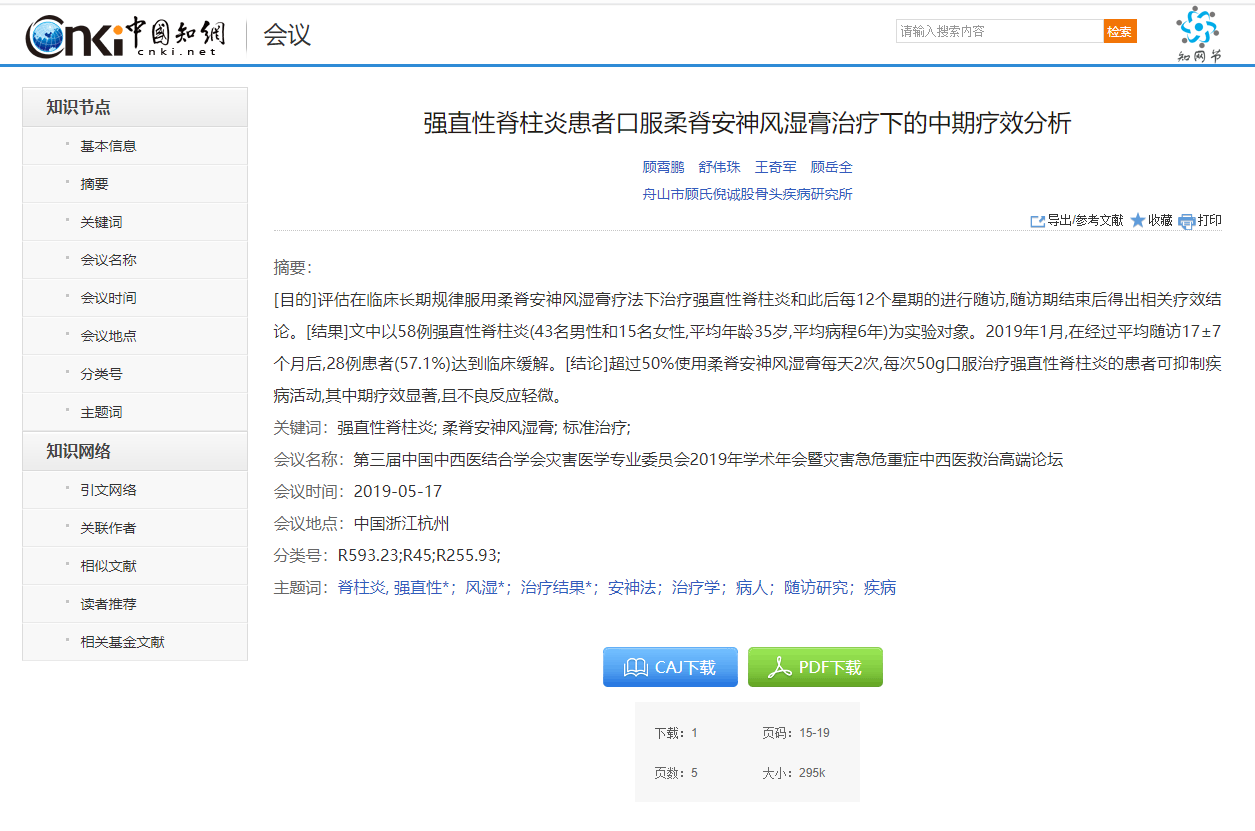Open author 顾霄鹏 link
1255x831 pixels.
[663, 167]
